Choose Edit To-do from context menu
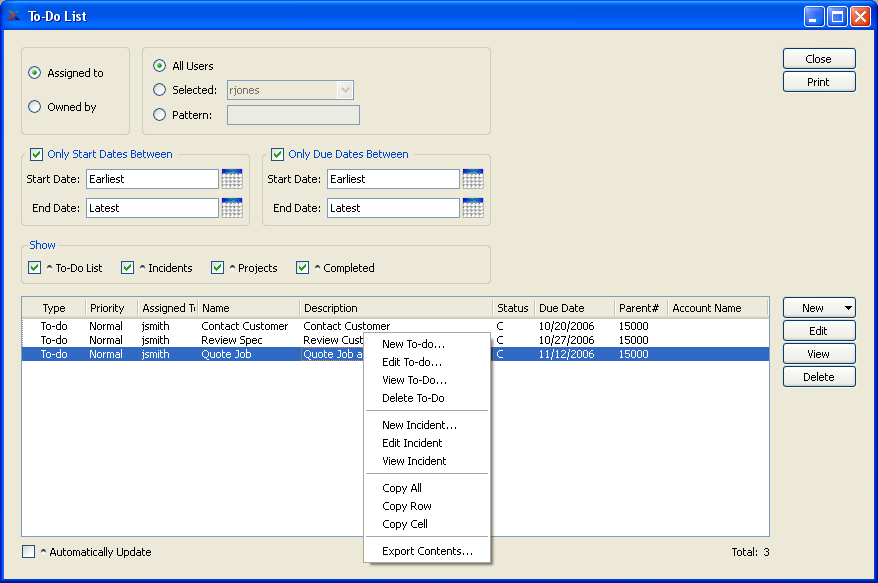Screen dimensions: 878x583 [411, 362]
